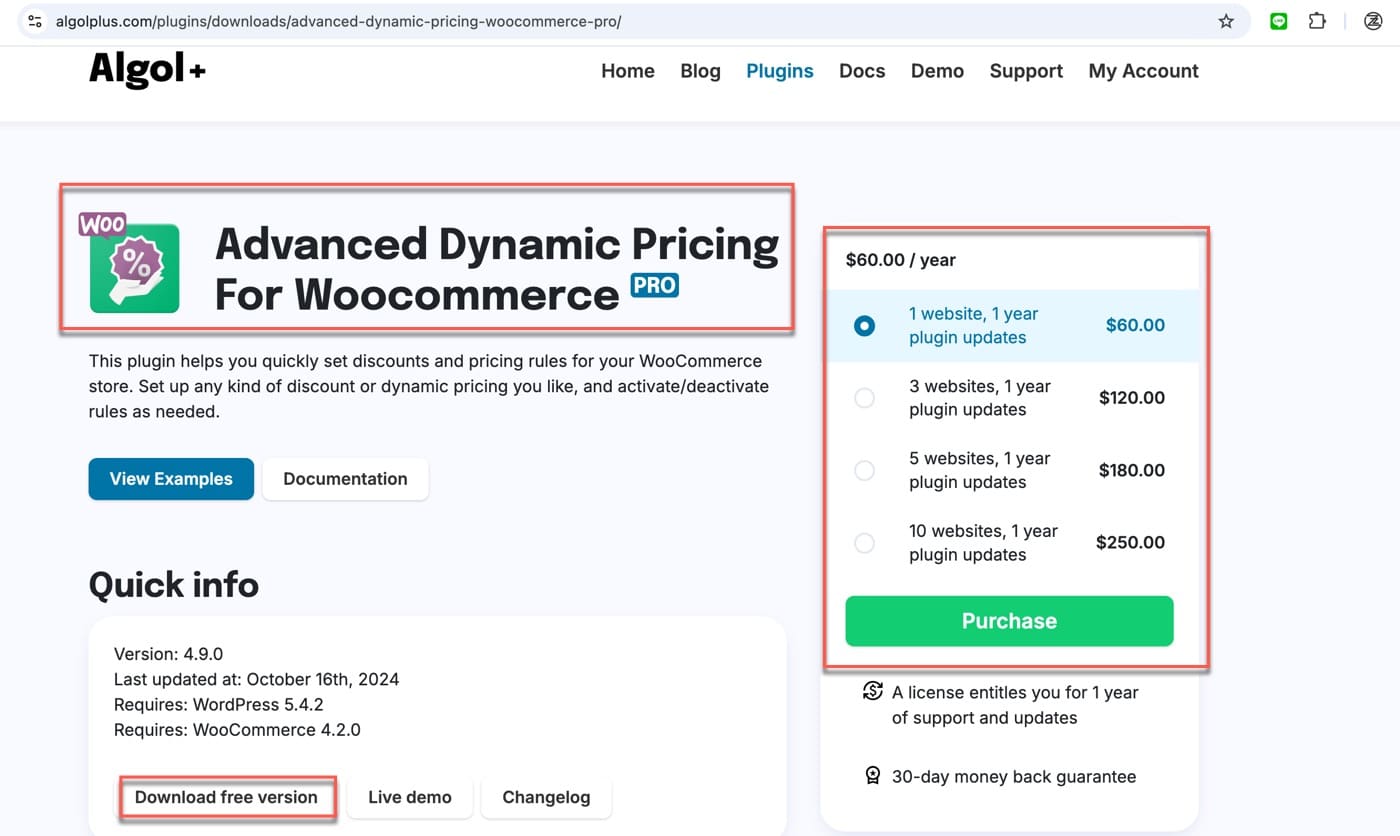This screenshot has width=1400, height=836.
Task: Click the circular Z extension icon
Action: (1373, 21)
